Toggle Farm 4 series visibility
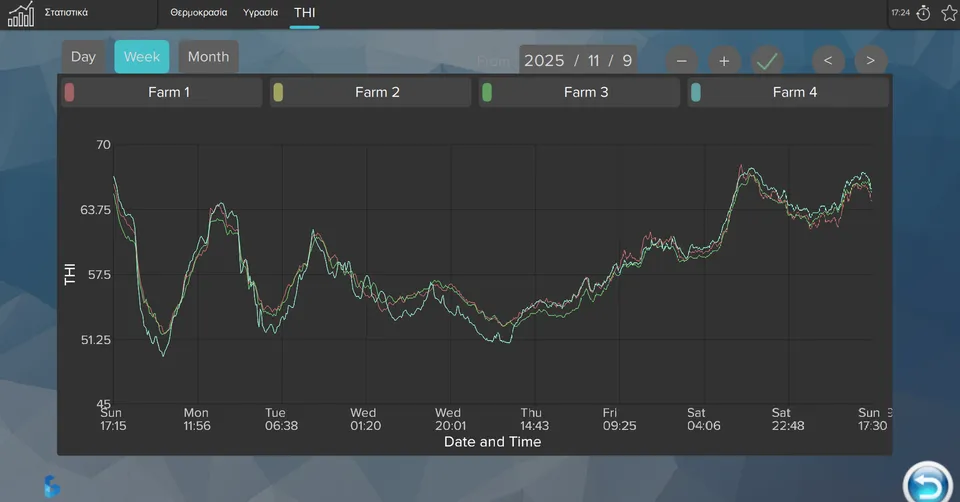 (788, 92)
